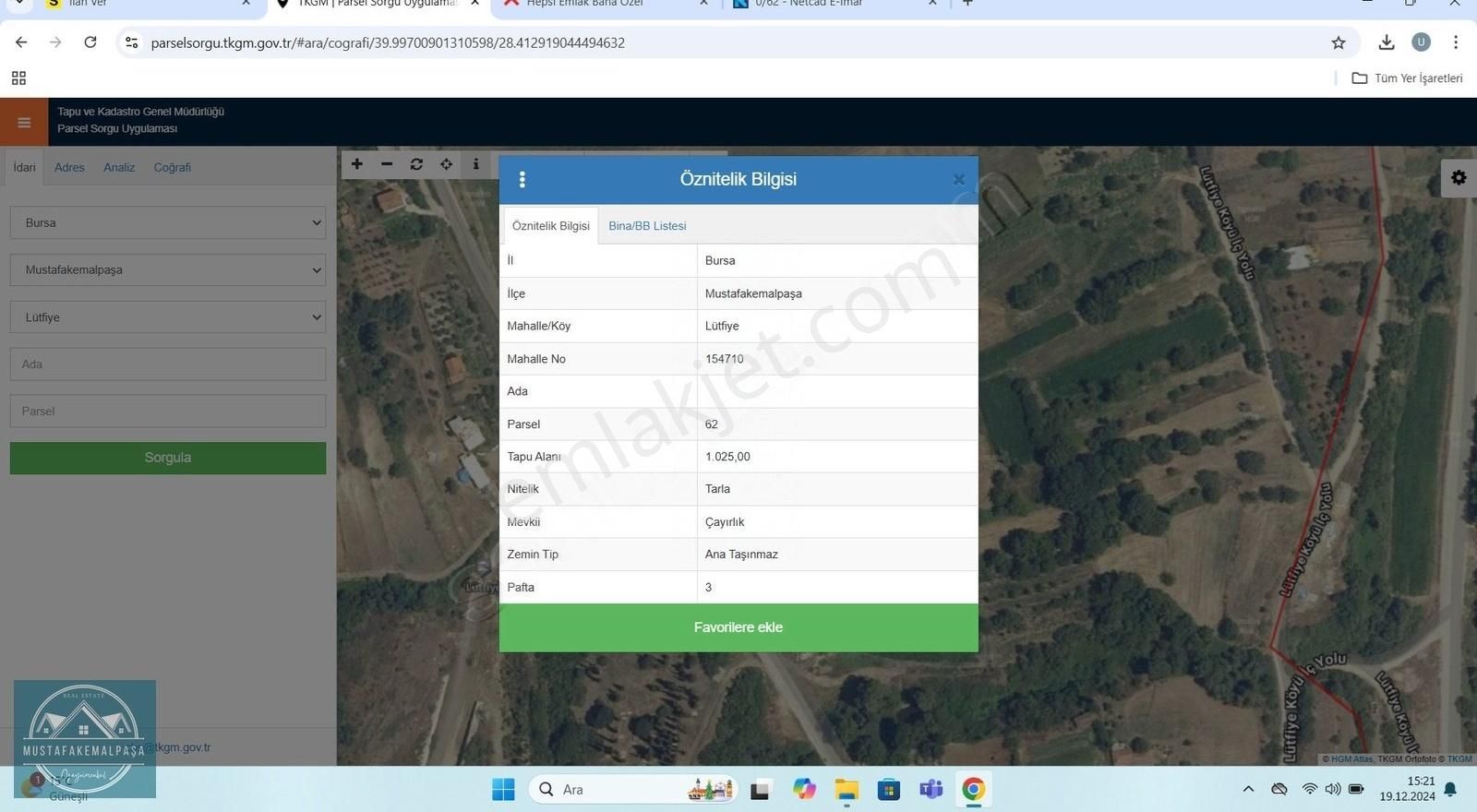1477x812 pixels.
Task: Switch to Chrome in taskbar
Action: click(973, 790)
